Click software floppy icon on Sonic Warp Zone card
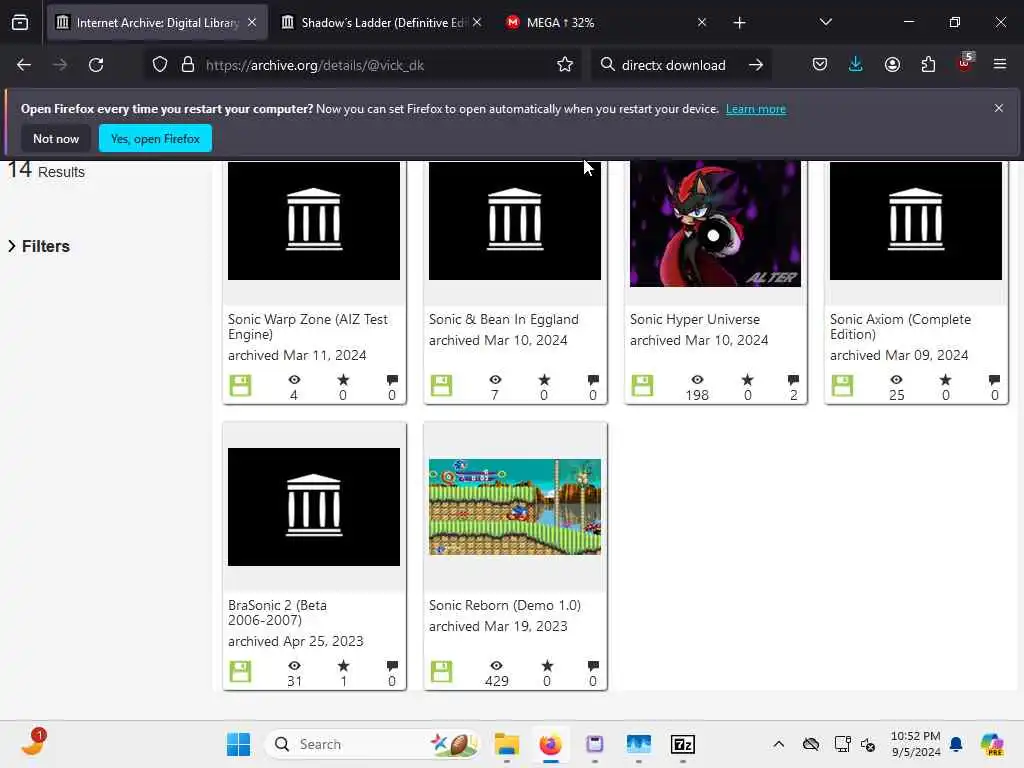The width and height of the screenshot is (1024, 768). click(x=240, y=385)
